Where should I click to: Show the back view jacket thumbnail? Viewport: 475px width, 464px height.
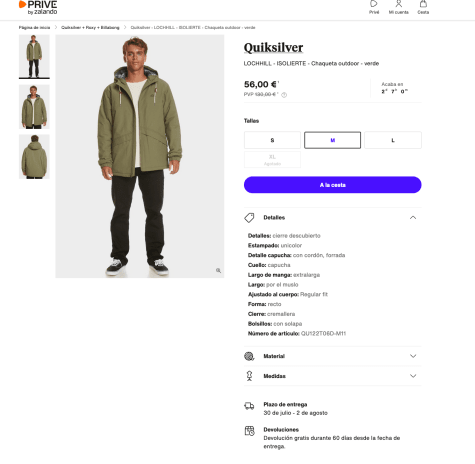[x=34, y=157]
